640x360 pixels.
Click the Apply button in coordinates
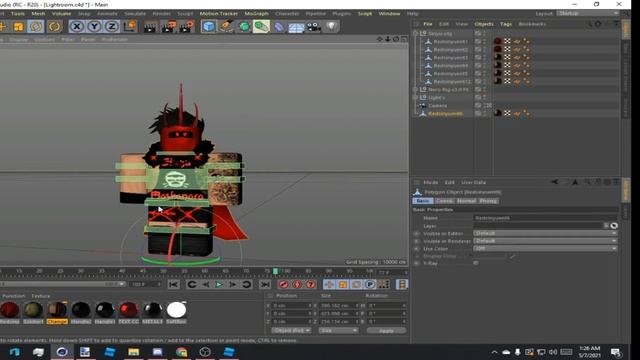[x=386, y=331]
